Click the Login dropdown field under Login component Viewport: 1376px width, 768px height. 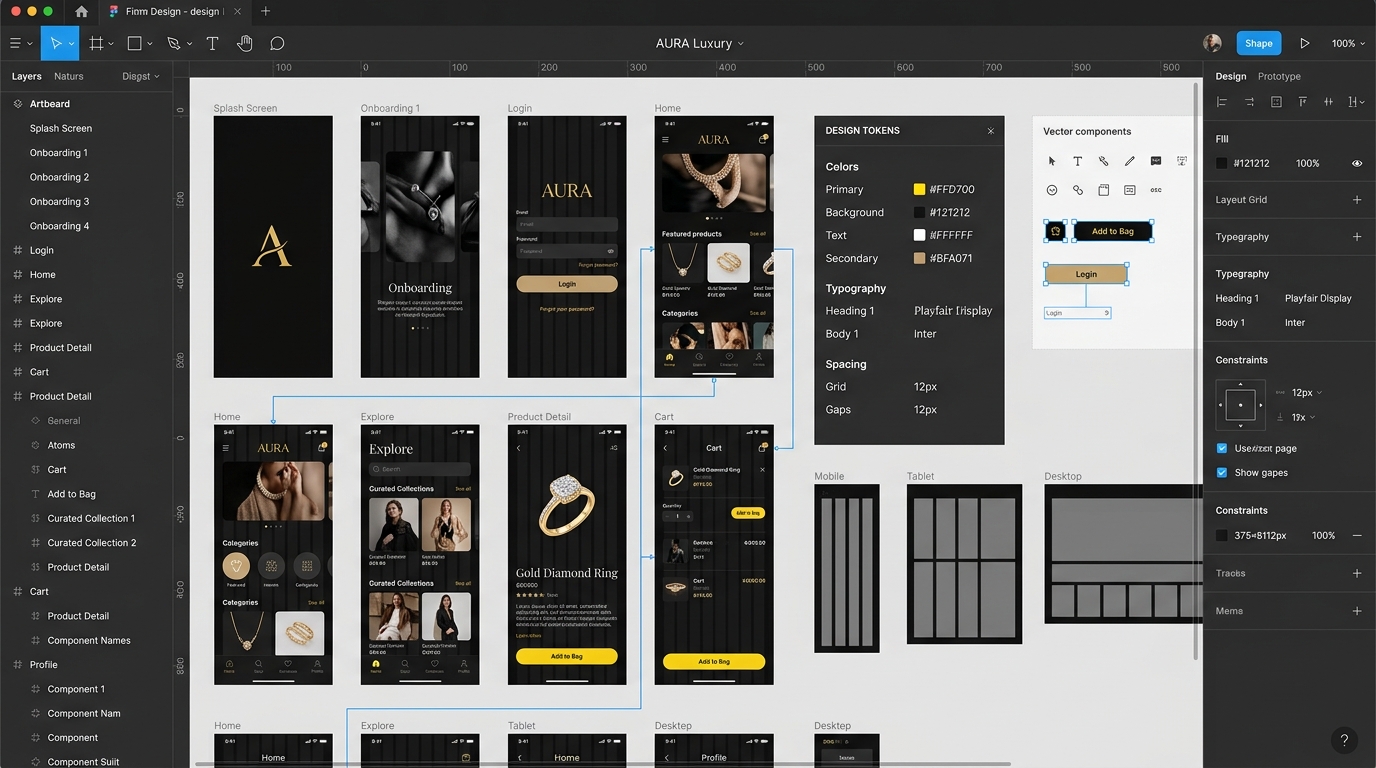point(1078,313)
